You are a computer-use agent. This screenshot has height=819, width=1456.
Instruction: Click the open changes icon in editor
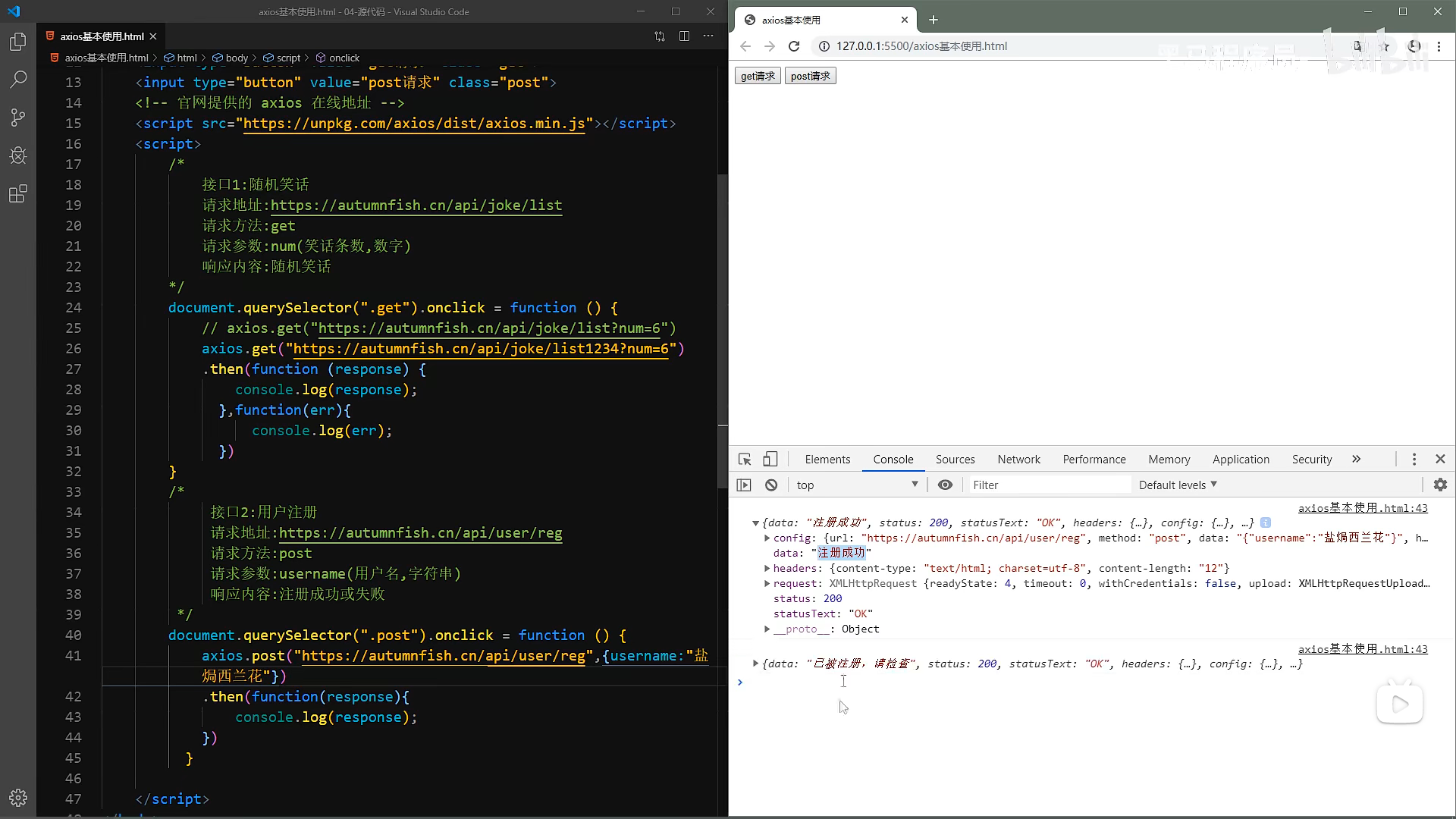[x=660, y=36]
